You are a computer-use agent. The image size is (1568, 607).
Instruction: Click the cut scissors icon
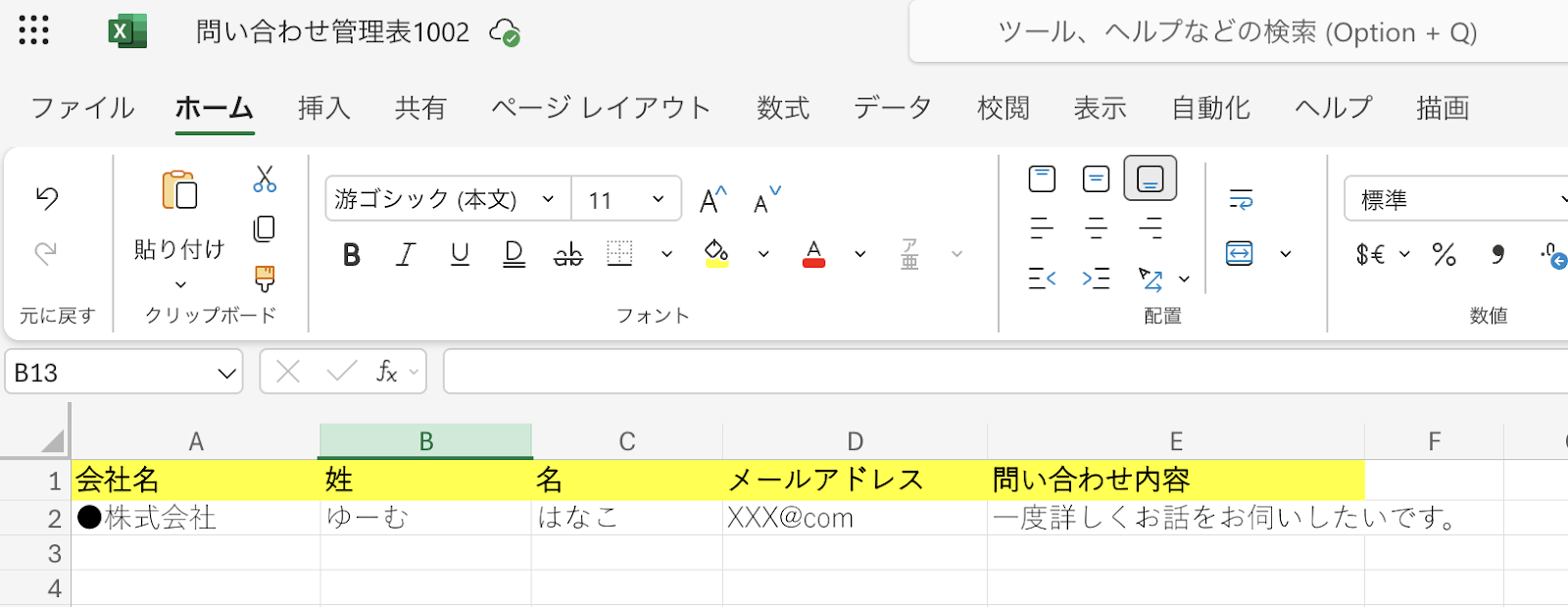pos(265,178)
